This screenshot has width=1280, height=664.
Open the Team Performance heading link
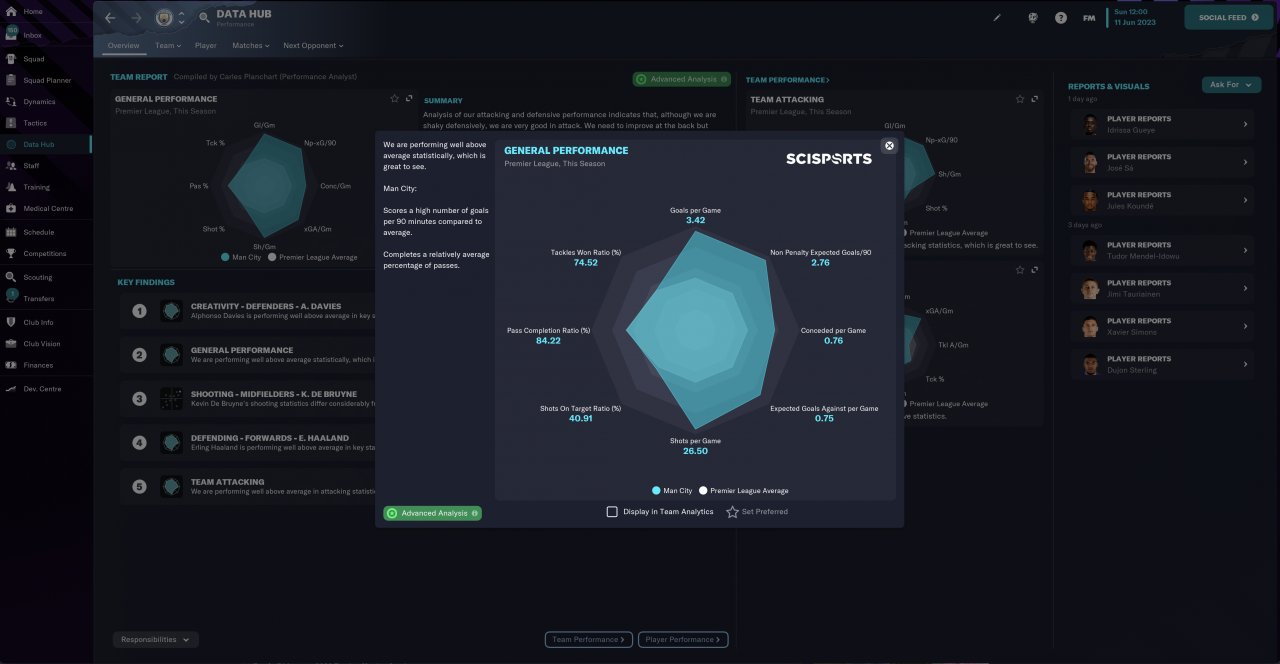pyautogui.click(x=787, y=80)
